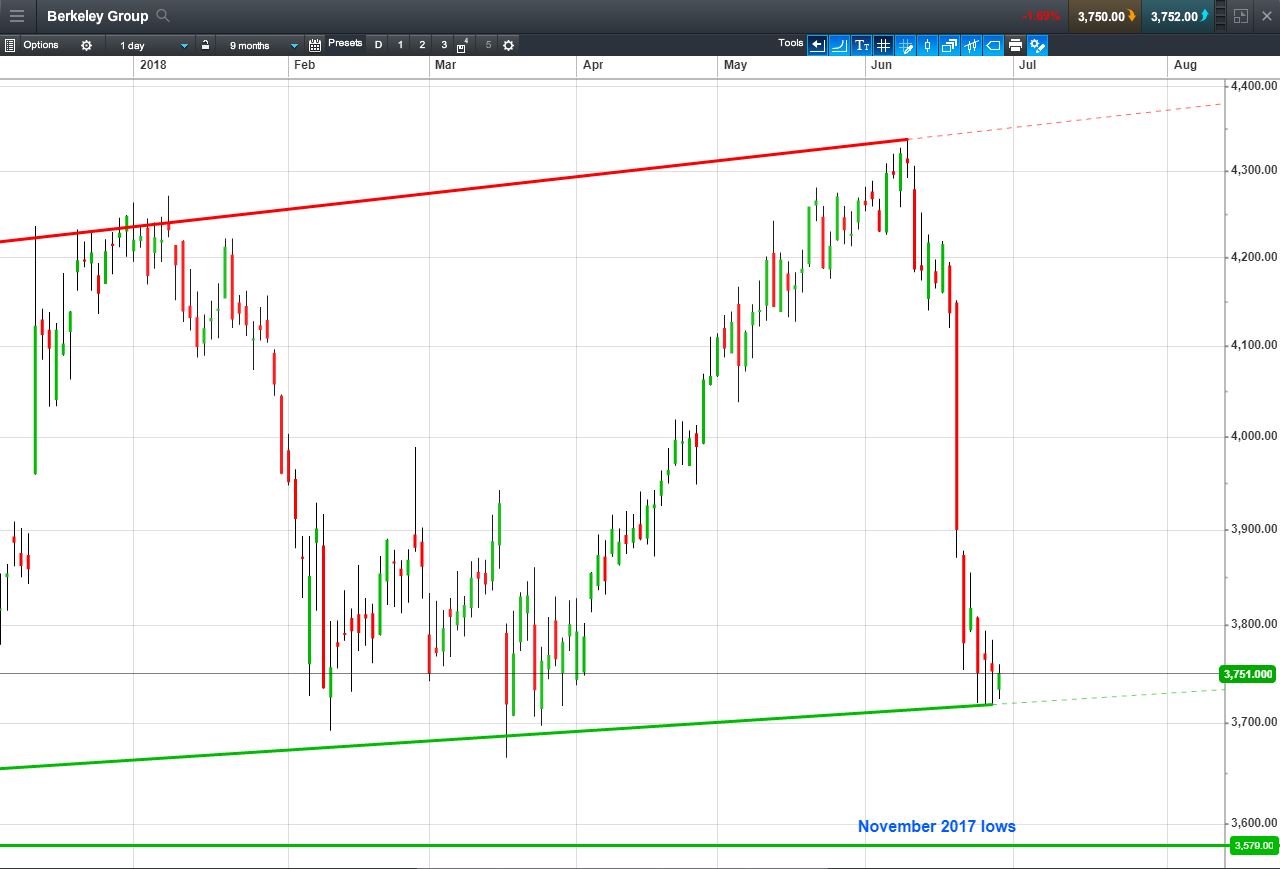
Task: Search for an instrument with magnifier icon
Action: click(163, 16)
